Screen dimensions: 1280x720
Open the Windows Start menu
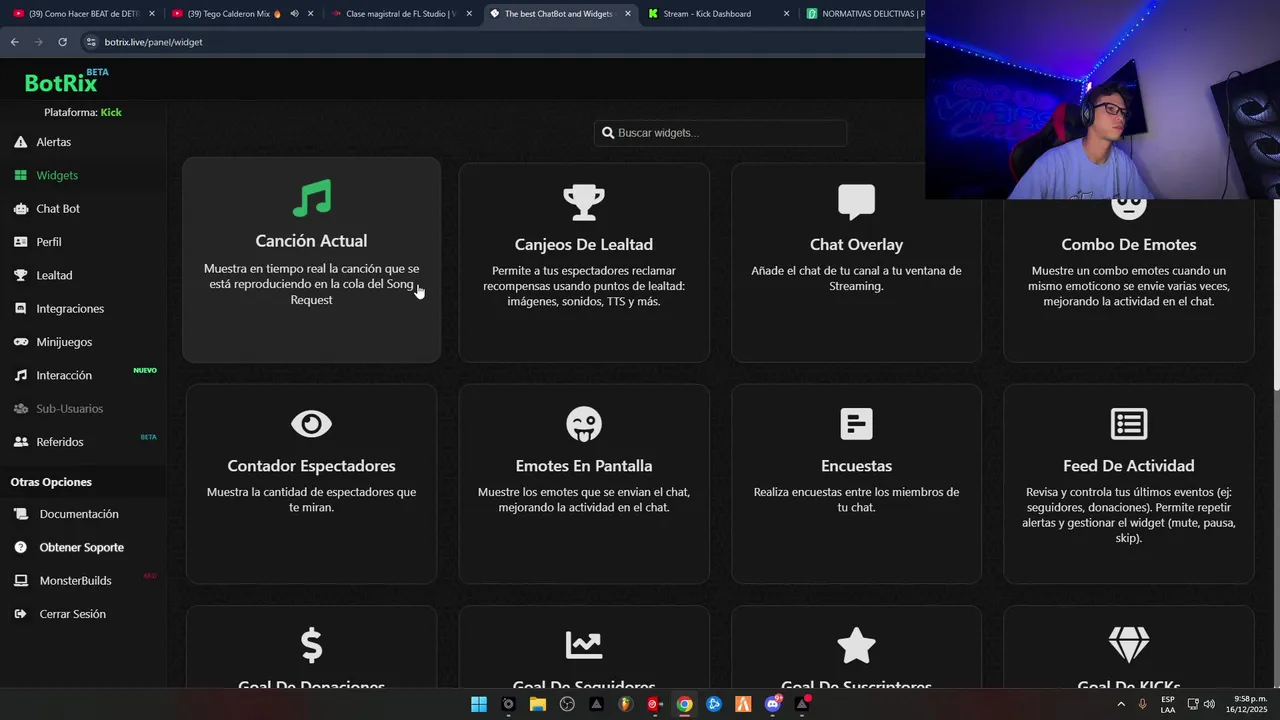479,704
